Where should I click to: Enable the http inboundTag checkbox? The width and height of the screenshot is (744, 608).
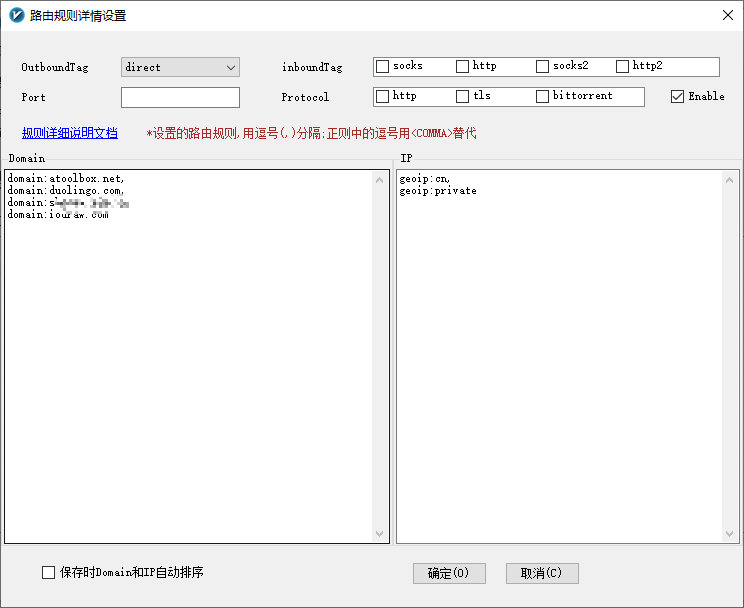click(x=462, y=66)
